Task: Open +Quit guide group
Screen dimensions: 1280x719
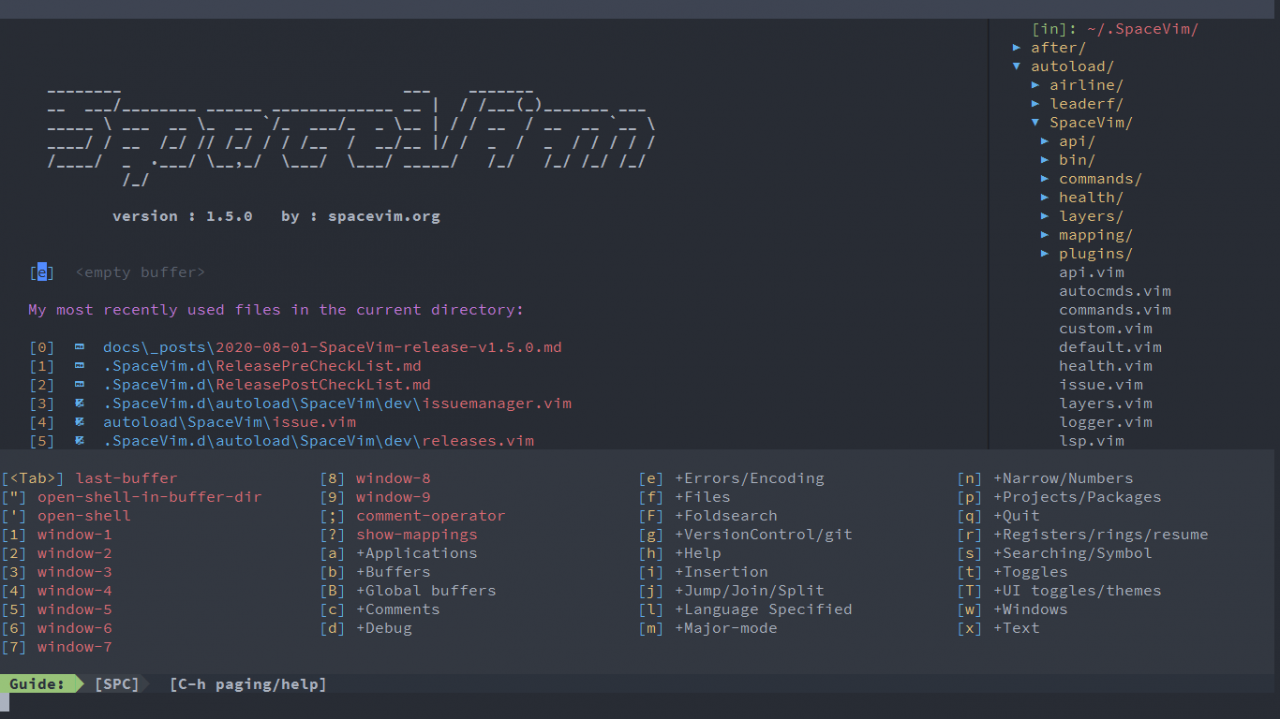Action: point(1017,516)
